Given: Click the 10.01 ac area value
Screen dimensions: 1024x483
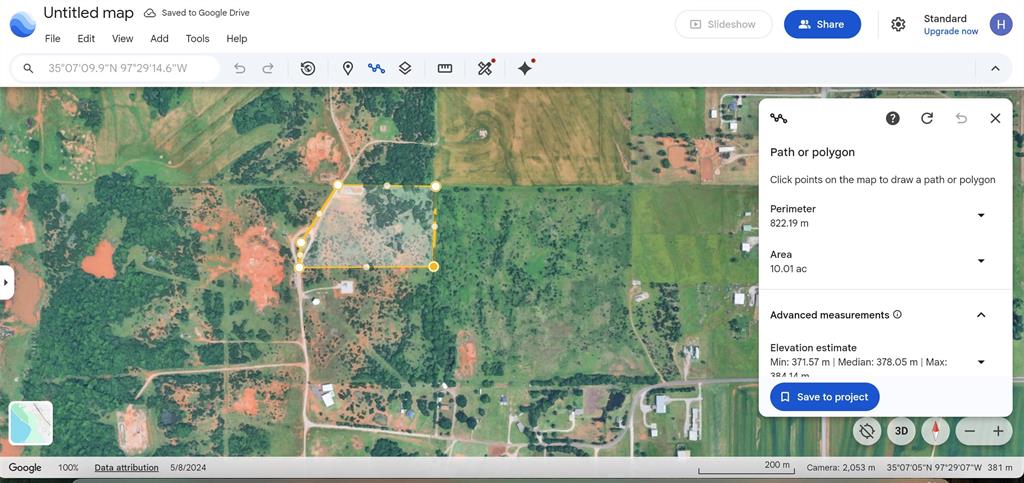Looking at the screenshot, I should pos(788,268).
